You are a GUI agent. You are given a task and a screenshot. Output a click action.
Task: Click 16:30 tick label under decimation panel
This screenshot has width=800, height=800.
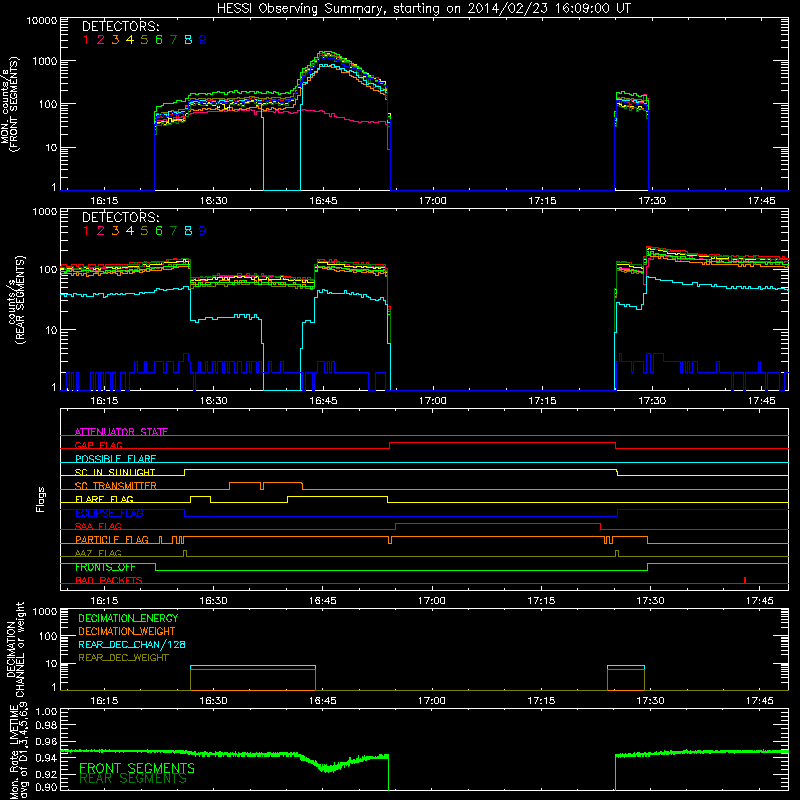213,701
